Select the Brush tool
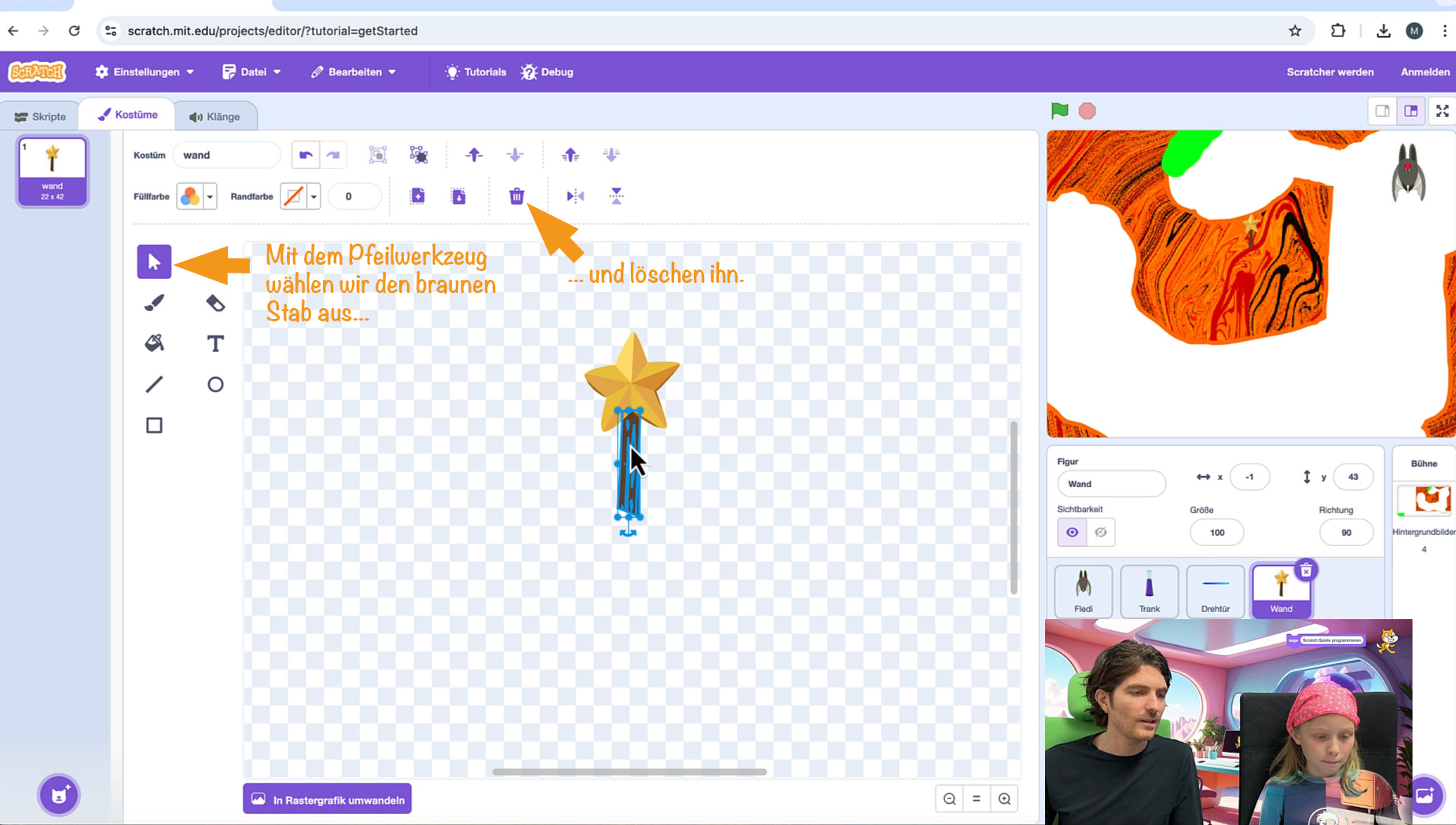This screenshot has height=825, width=1456. [154, 302]
